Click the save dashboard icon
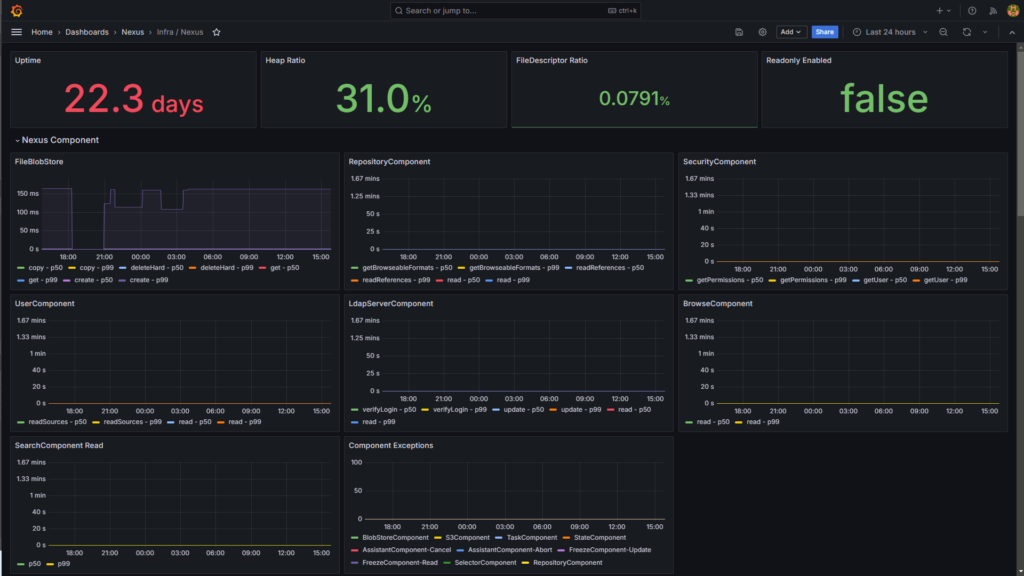The height and width of the screenshot is (576, 1024). (x=739, y=32)
